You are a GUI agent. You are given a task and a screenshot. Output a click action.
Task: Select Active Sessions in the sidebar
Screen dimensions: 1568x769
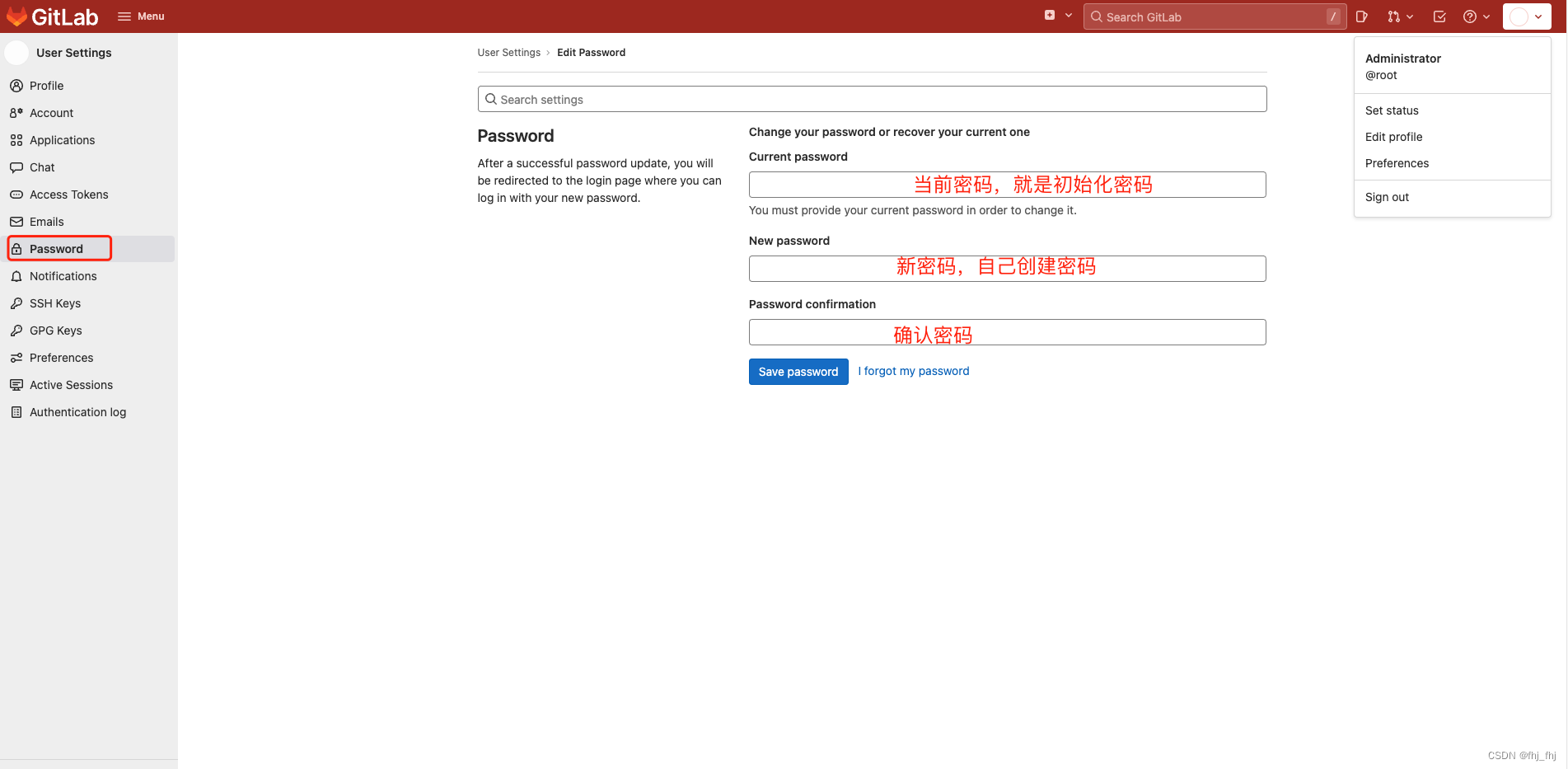tap(71, 385)
